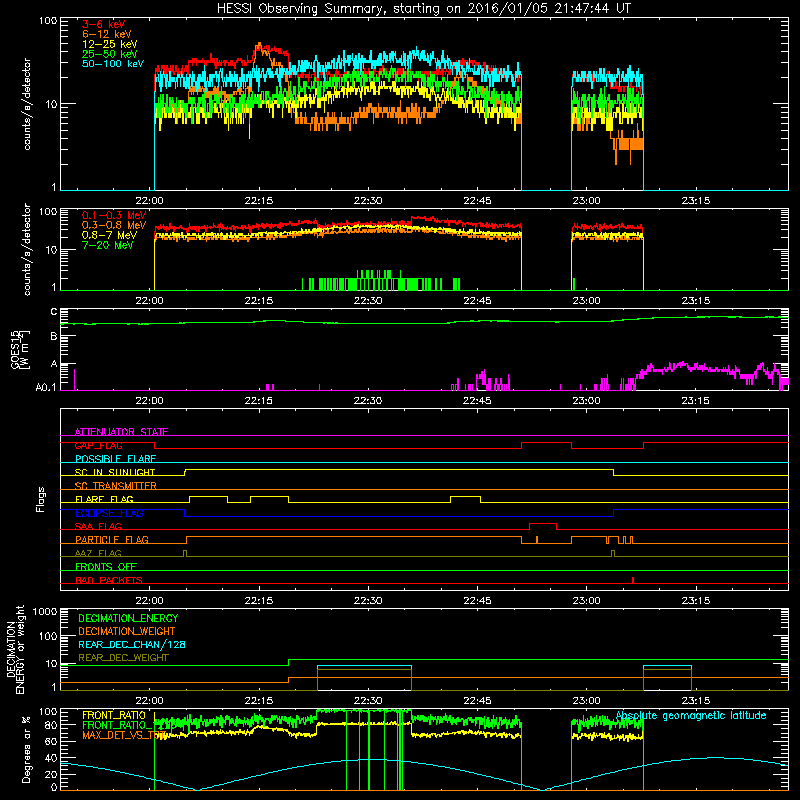Click the 'SC_TRANSMITTER' flag label
Screen dimensions: 800x800
point(116,486)
